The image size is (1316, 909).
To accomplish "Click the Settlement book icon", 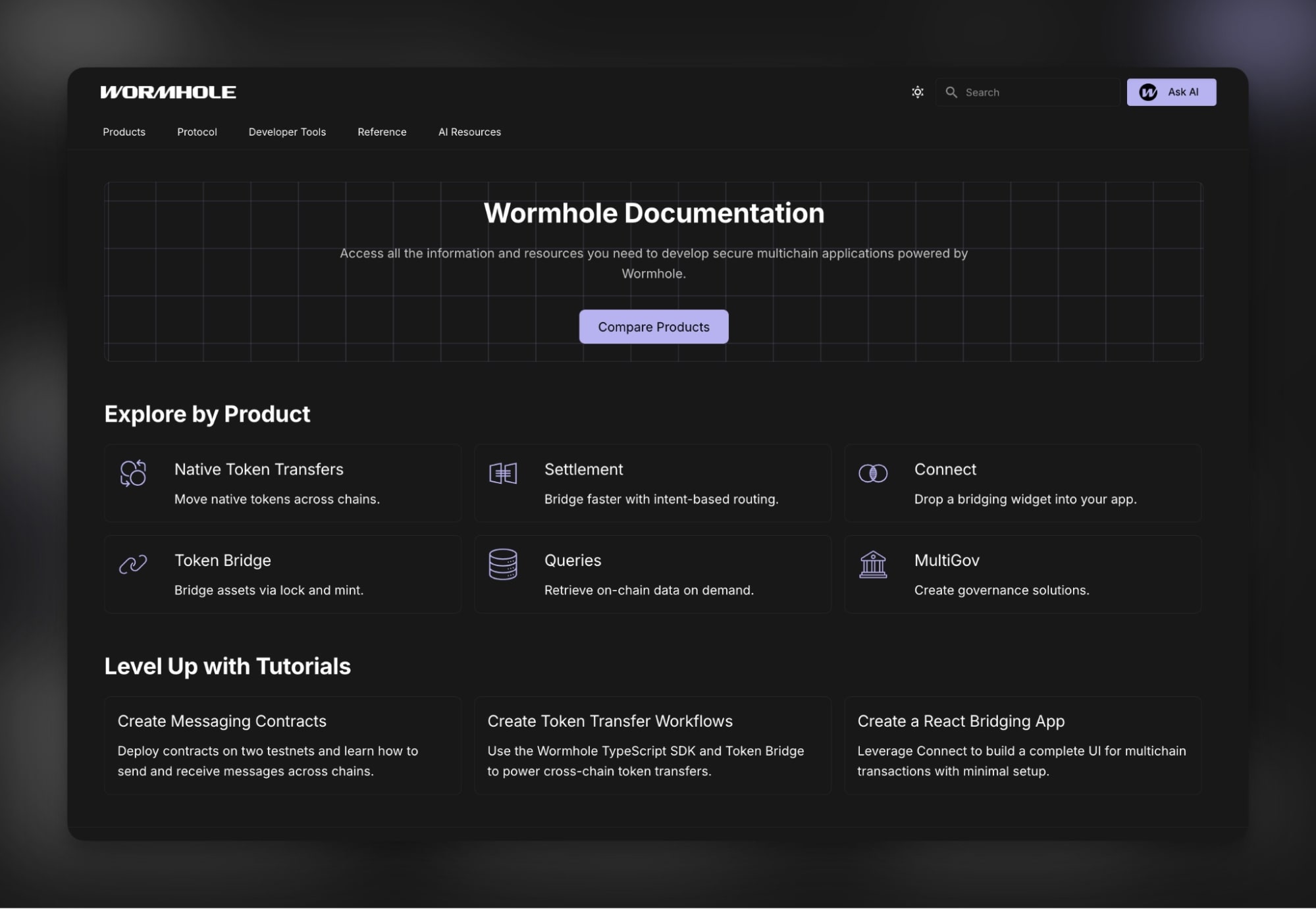I will pyautogui.click(x=503, y=473).
